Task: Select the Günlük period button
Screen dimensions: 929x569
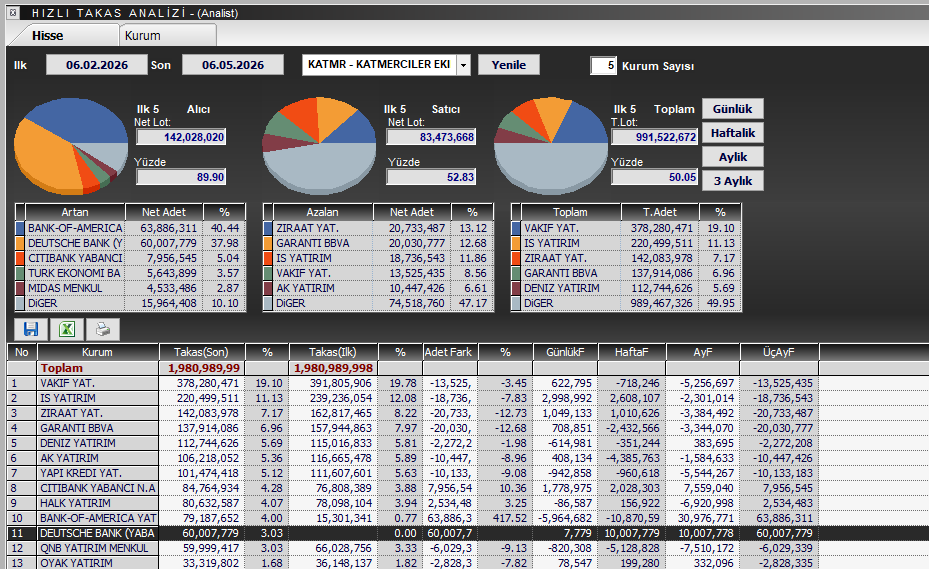Action: coord(732,109)
